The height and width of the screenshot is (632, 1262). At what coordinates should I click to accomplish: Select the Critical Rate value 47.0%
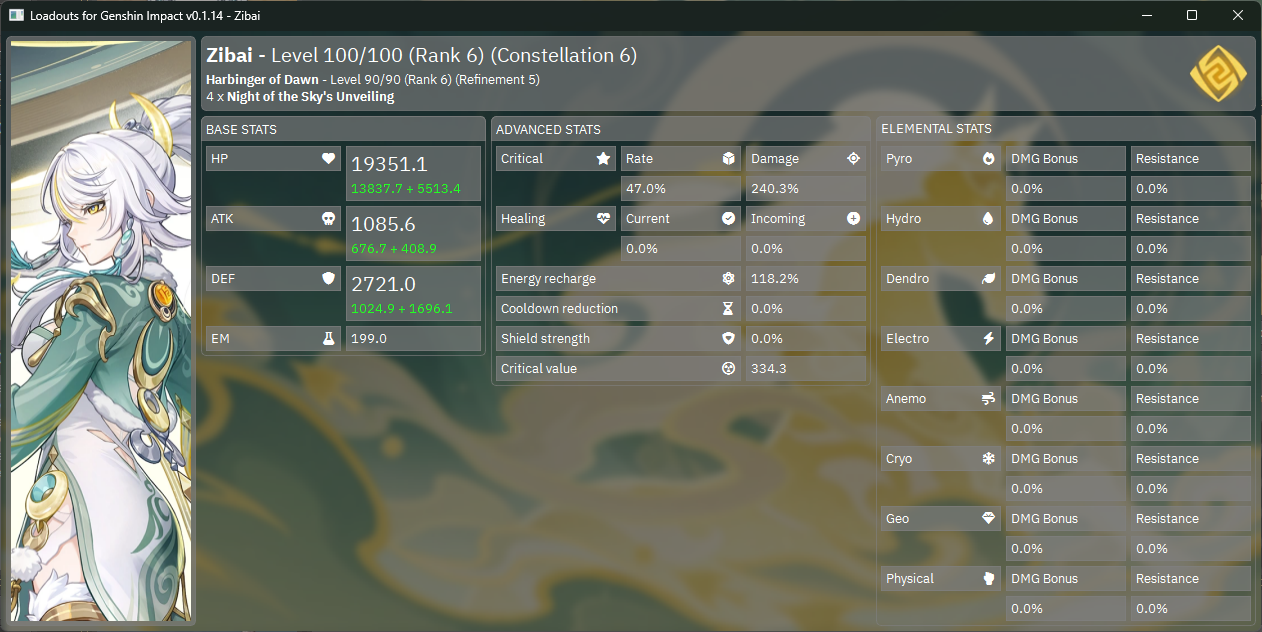tap(680, 189)
